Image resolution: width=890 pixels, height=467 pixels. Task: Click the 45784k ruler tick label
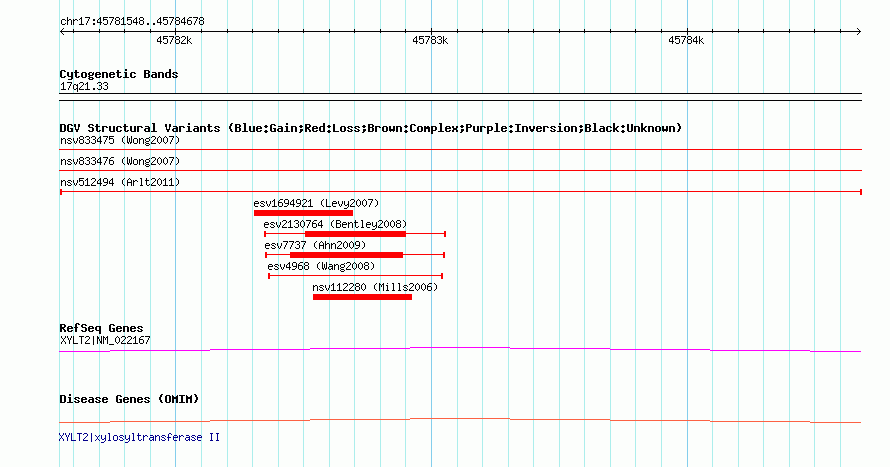pos(686,40)
